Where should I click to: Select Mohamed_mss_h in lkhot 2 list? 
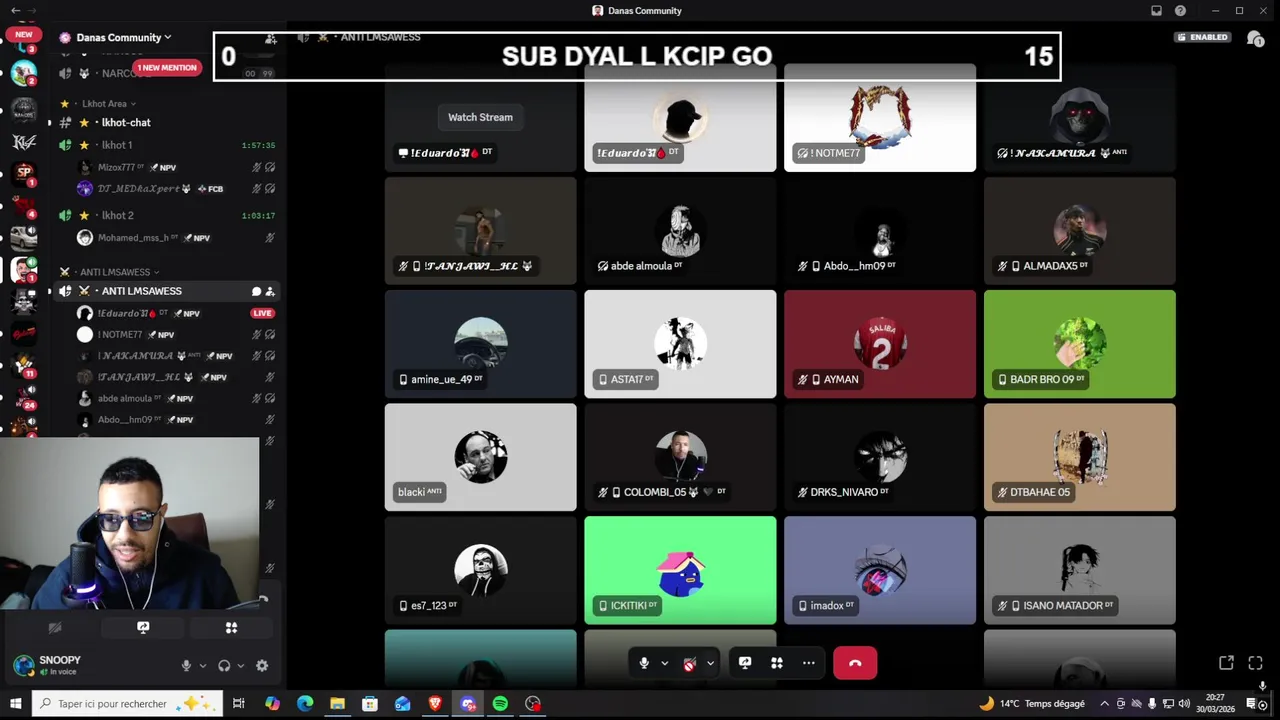[x=133, y=238]
